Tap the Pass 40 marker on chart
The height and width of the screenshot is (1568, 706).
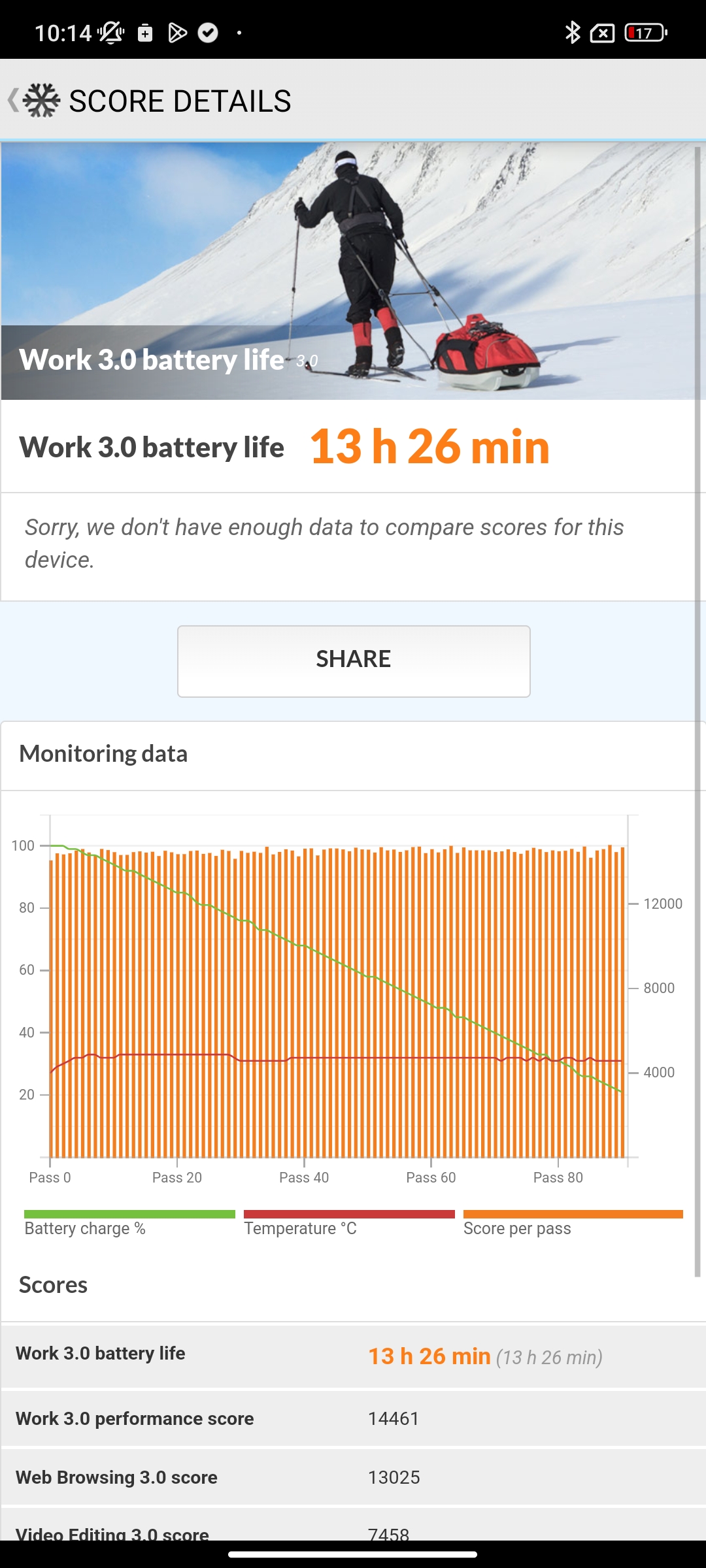click(x=304, y=1177)
